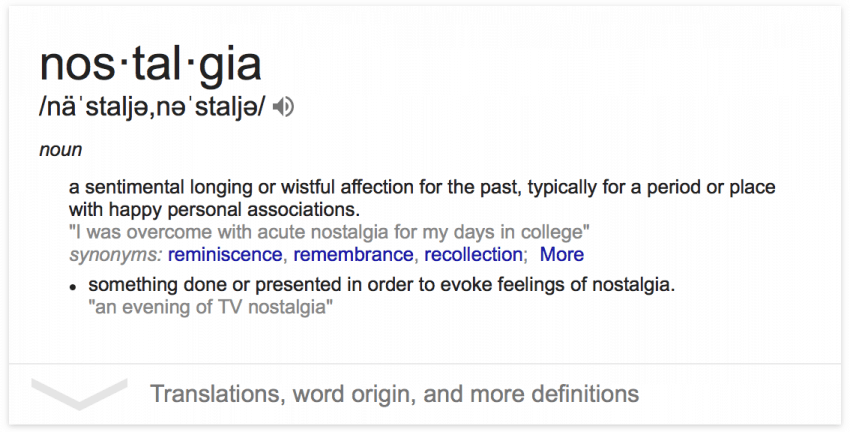Click the nos·tal·gia headword
This screenshot has height=432, width=850.
151,65
